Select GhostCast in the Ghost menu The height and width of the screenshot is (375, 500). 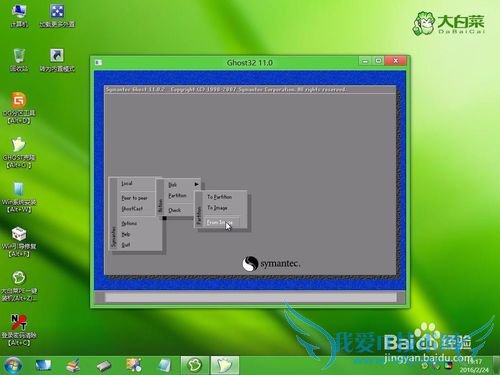(x=132, y=208)
